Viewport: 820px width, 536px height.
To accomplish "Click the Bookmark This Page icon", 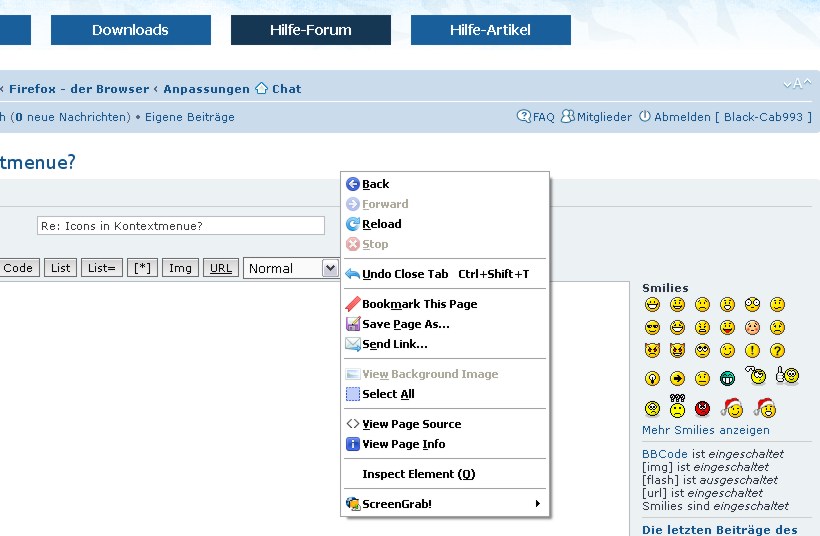I will coord(352,304).
